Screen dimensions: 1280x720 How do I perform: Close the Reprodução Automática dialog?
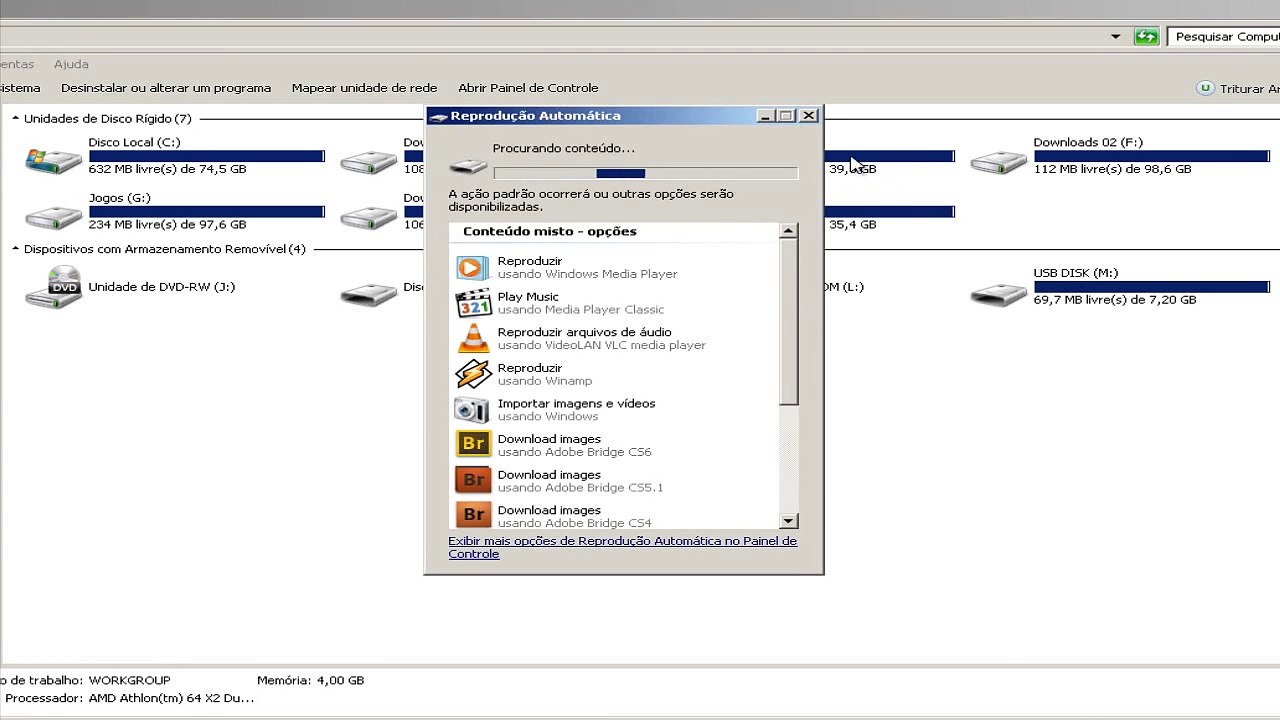(809, 116)
